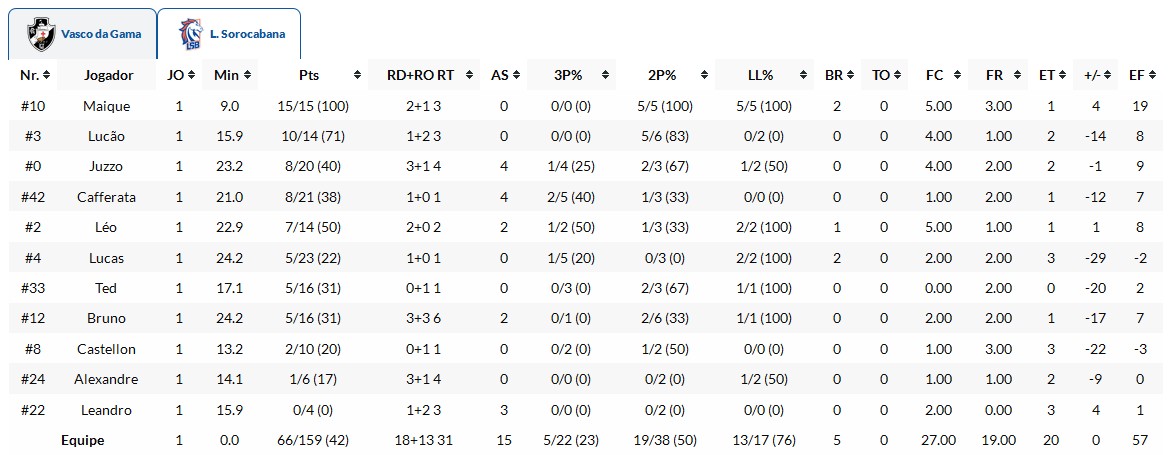Click the sort arrows on FC column
The image size is (1168, 455).
[956, 75]
